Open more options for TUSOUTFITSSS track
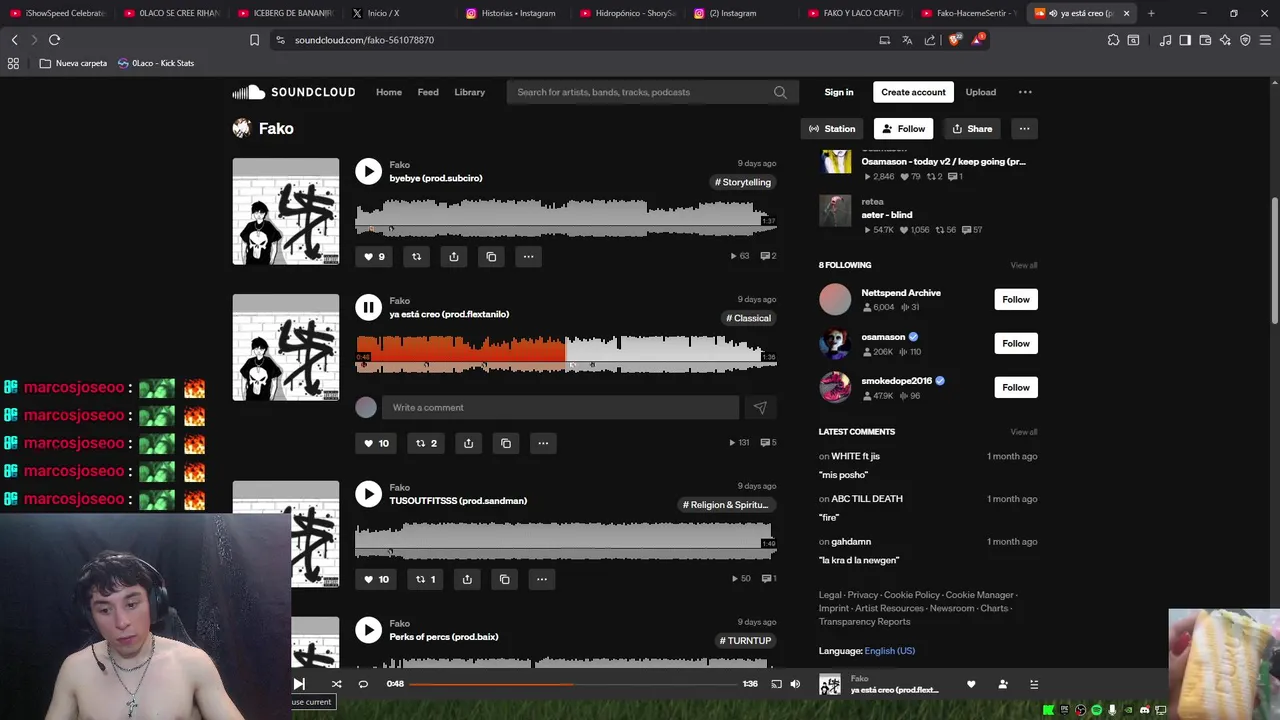 (x=541, y=579)
